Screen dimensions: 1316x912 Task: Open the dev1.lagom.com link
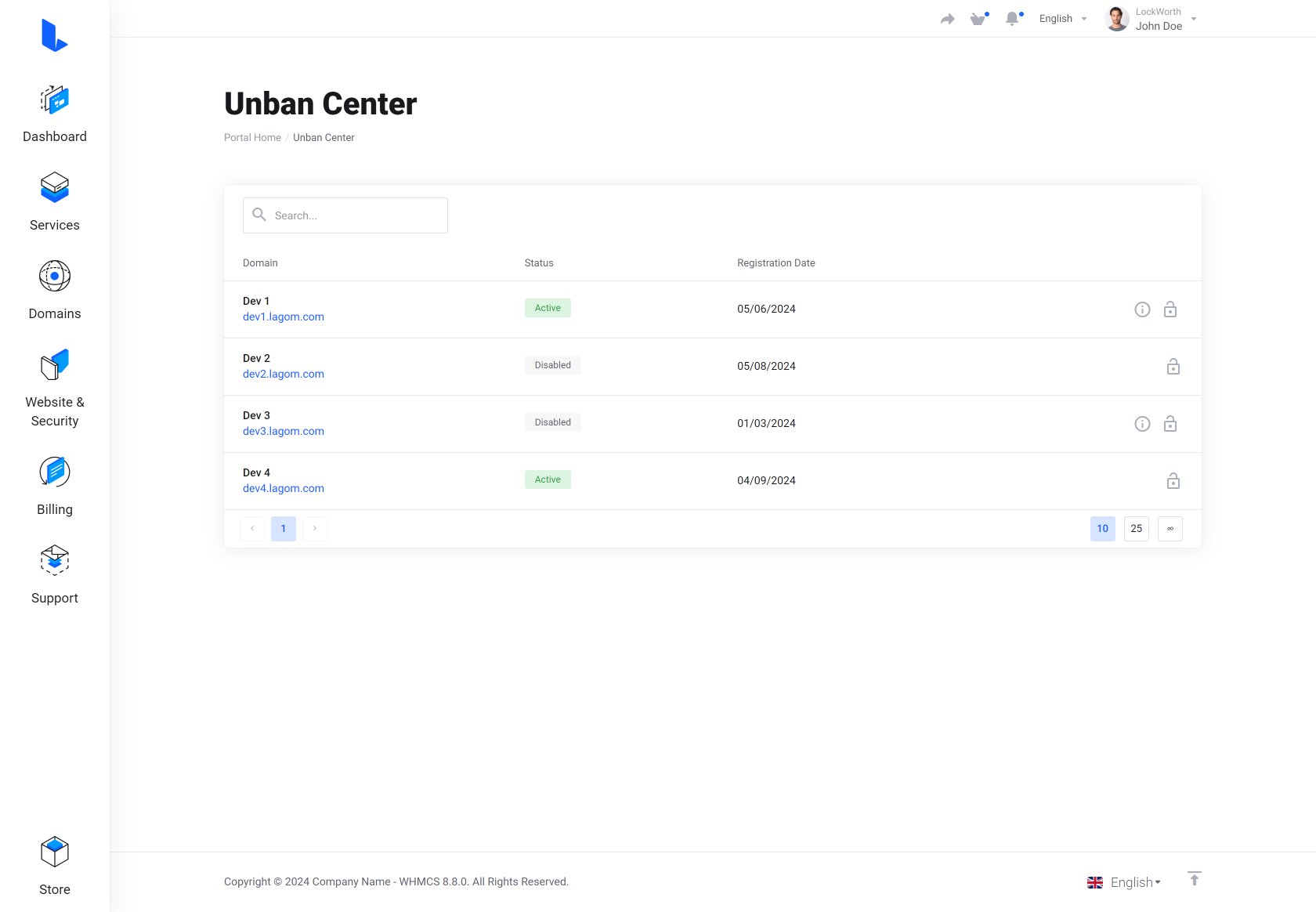pos(284,317)
